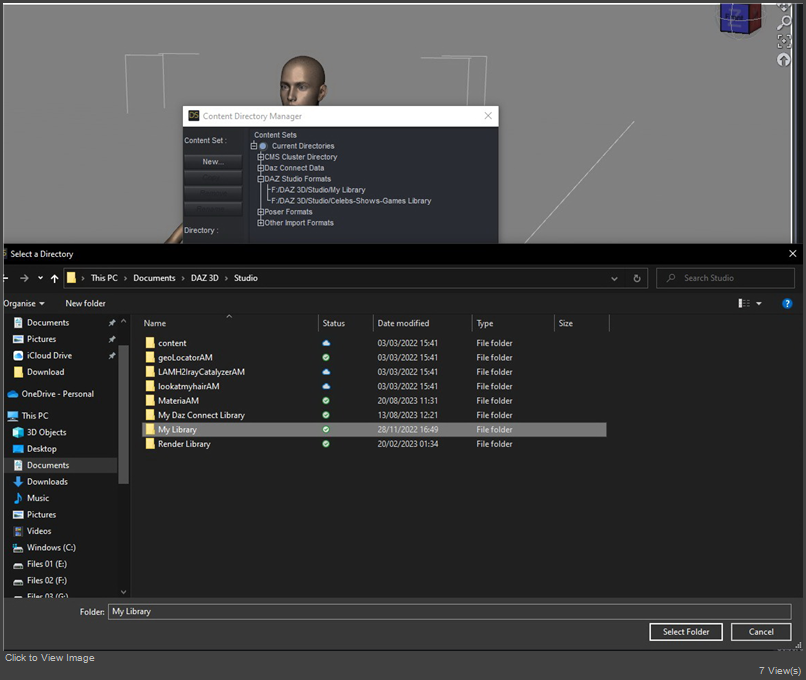The width and height of the screenshot is (806, 680).
Task: Select the Content Sets tree root
Action: tap(275, 135)
